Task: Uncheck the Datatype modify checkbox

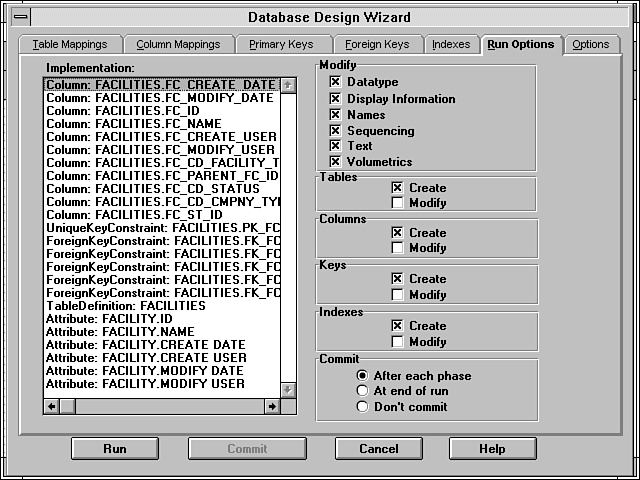Action: pos(336,83)
